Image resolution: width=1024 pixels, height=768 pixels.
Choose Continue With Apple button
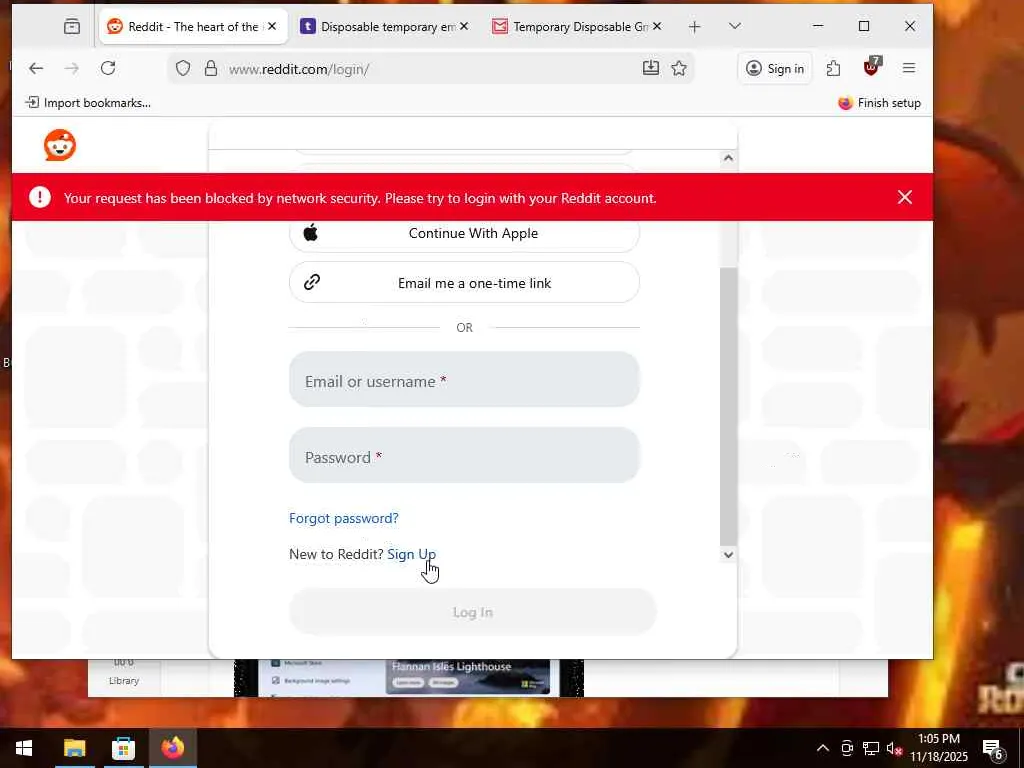point(464,233)
